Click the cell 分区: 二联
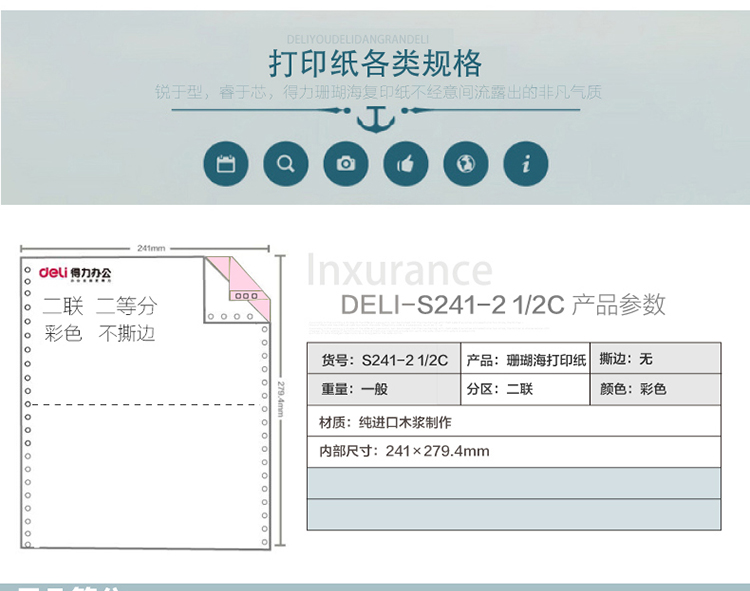Viewport: 750px width, 591px height. pos(526,389)
